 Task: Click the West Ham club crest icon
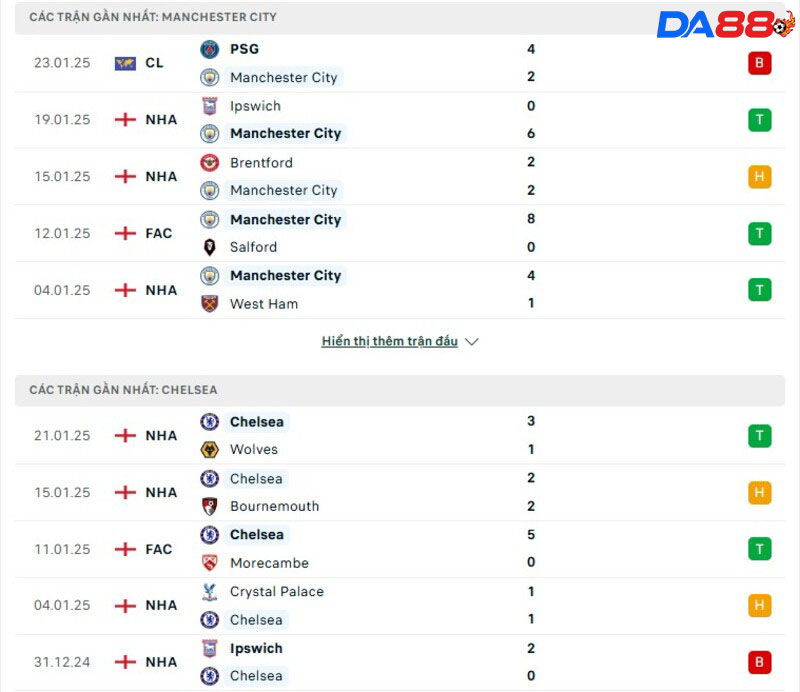pos(209,304)
